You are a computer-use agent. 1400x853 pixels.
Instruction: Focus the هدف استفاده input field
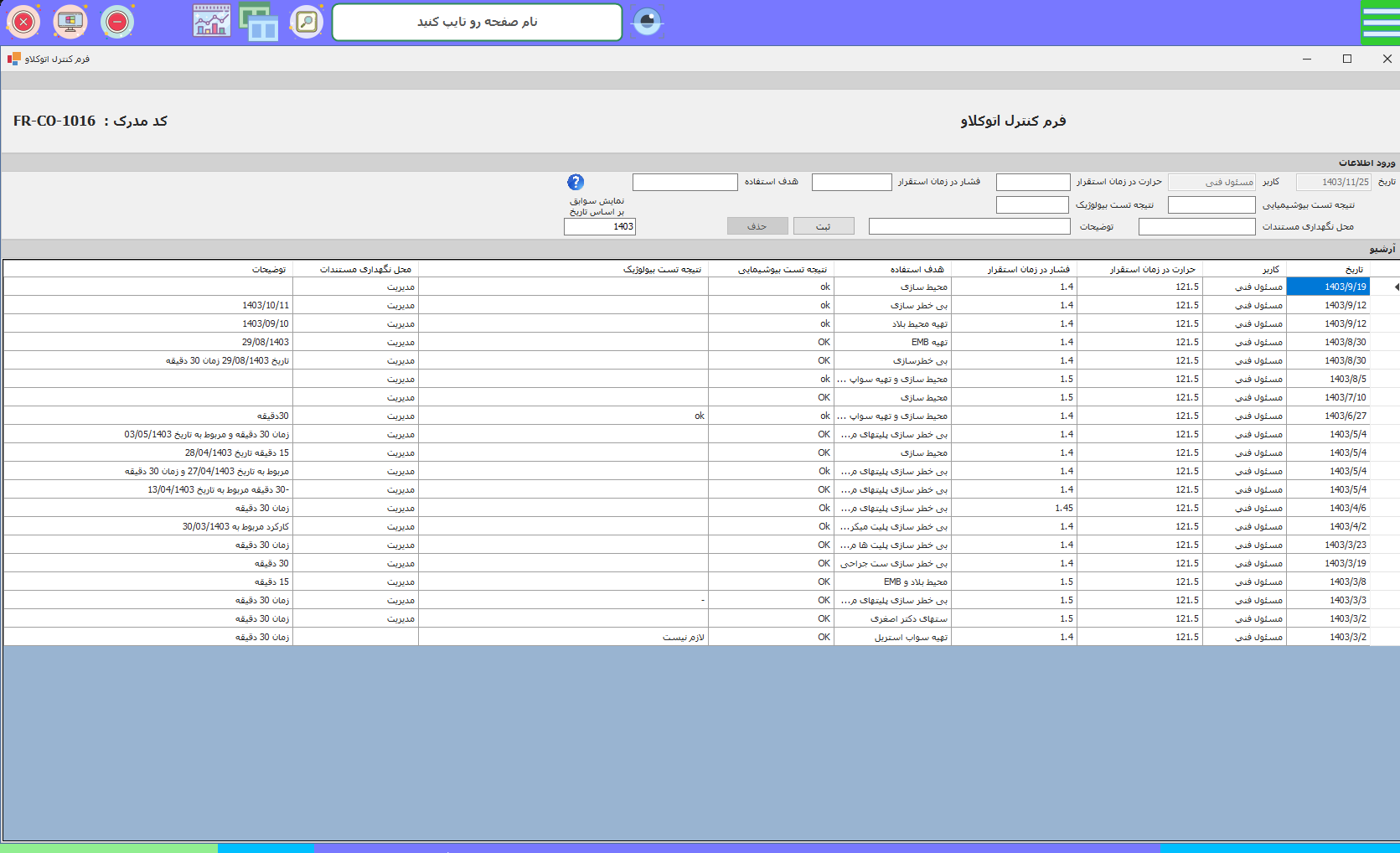(685, 182)
